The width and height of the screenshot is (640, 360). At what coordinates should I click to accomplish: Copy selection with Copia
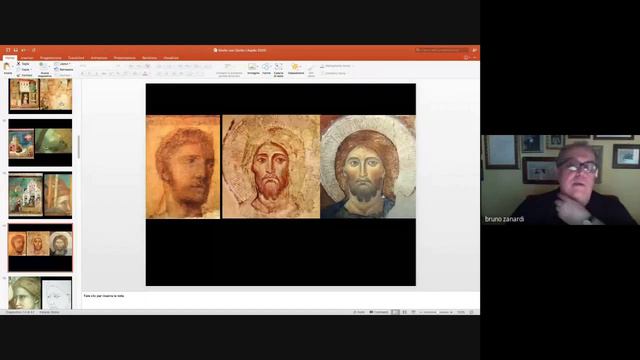24,70
